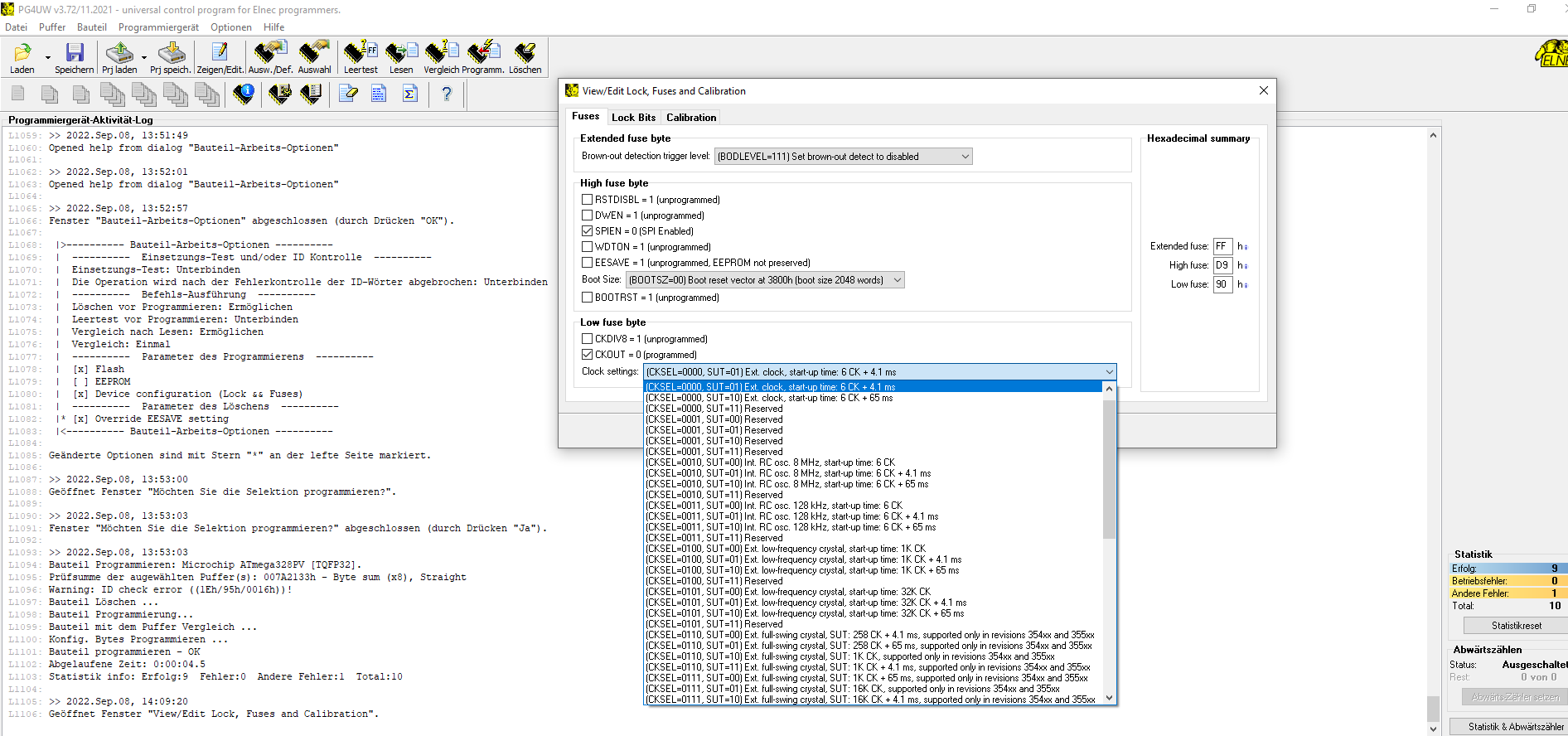Click log line "Bauteil programmieren - OK"

pyautogui.click(x=124, y=652)
